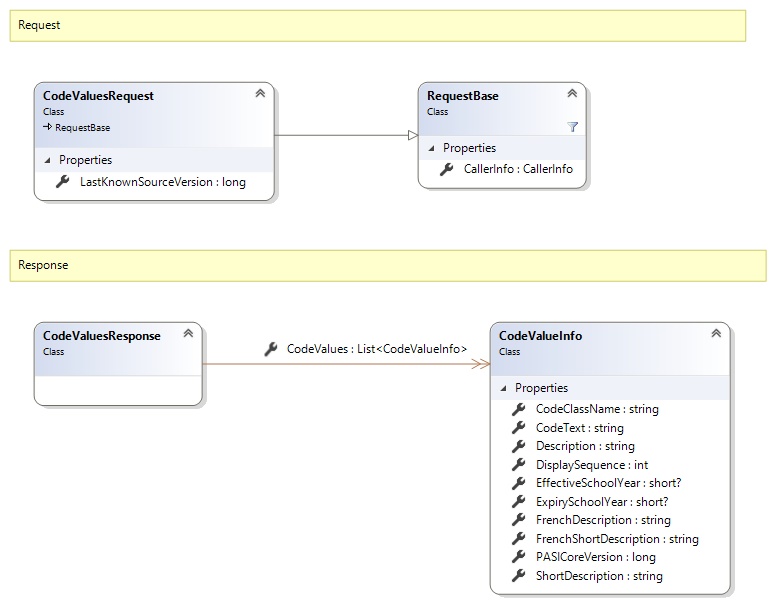The image size is (775, 603).
Task: Click the wrench icon beside DisplaySequence
Action: [518, 465]
